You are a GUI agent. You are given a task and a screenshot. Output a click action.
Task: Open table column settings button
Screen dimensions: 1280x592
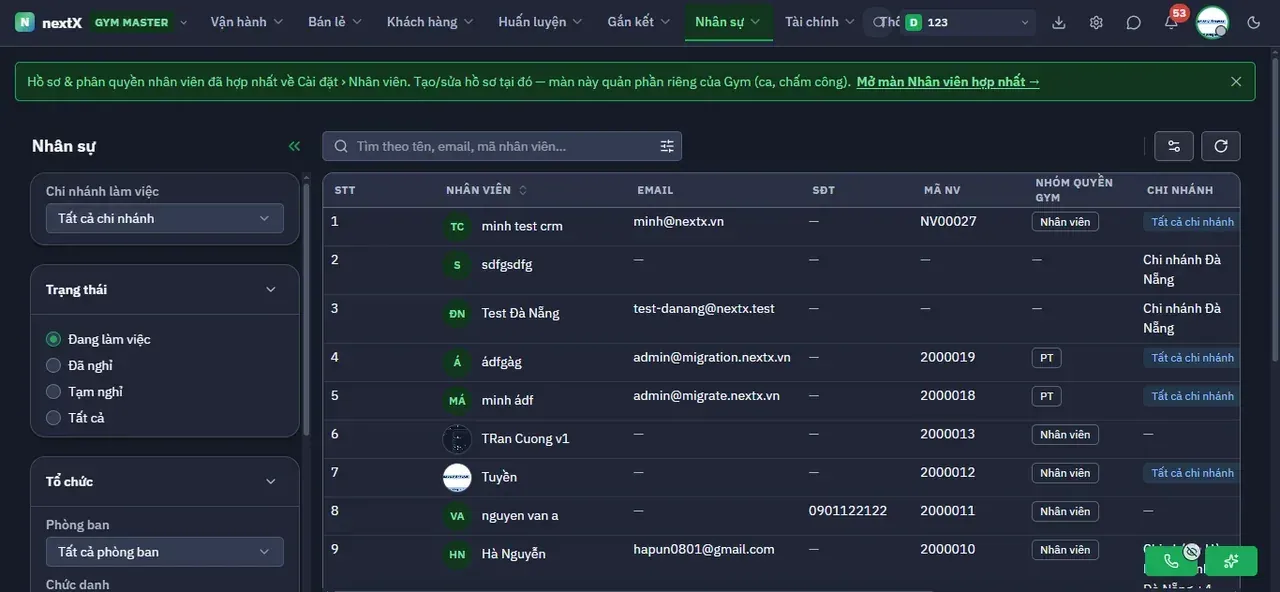pyautogui.click(x=1174, y=146)
